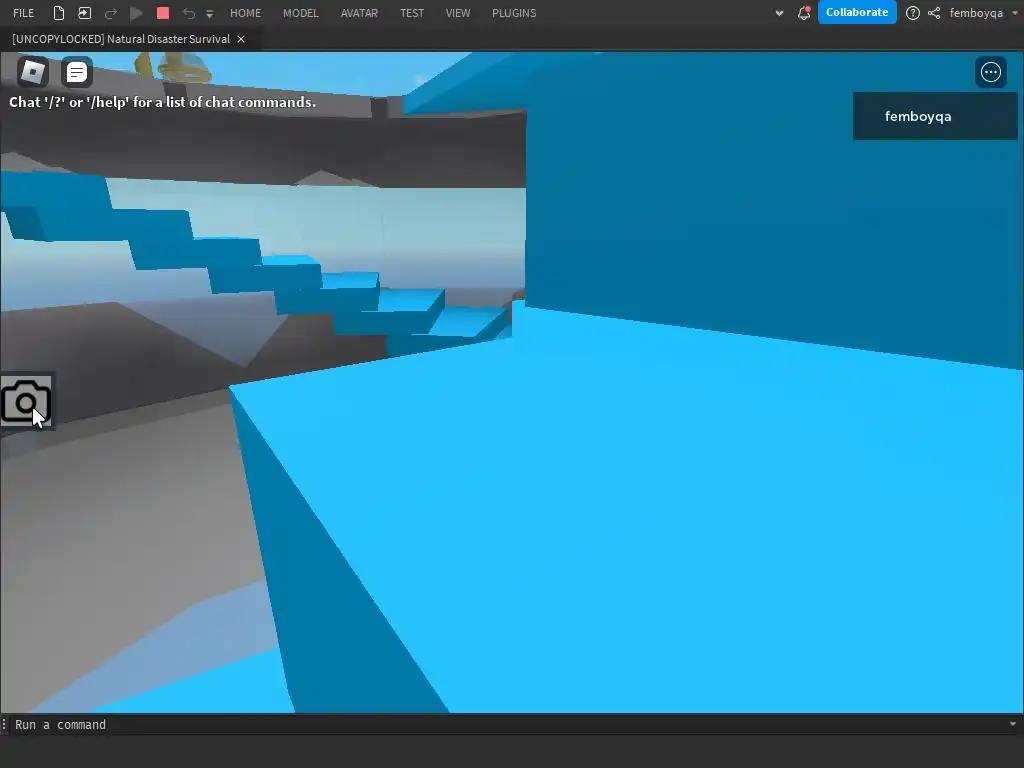Viewport: 1024px width, 768px height.
Task: Click the open place icon
Action: point(84,13)
